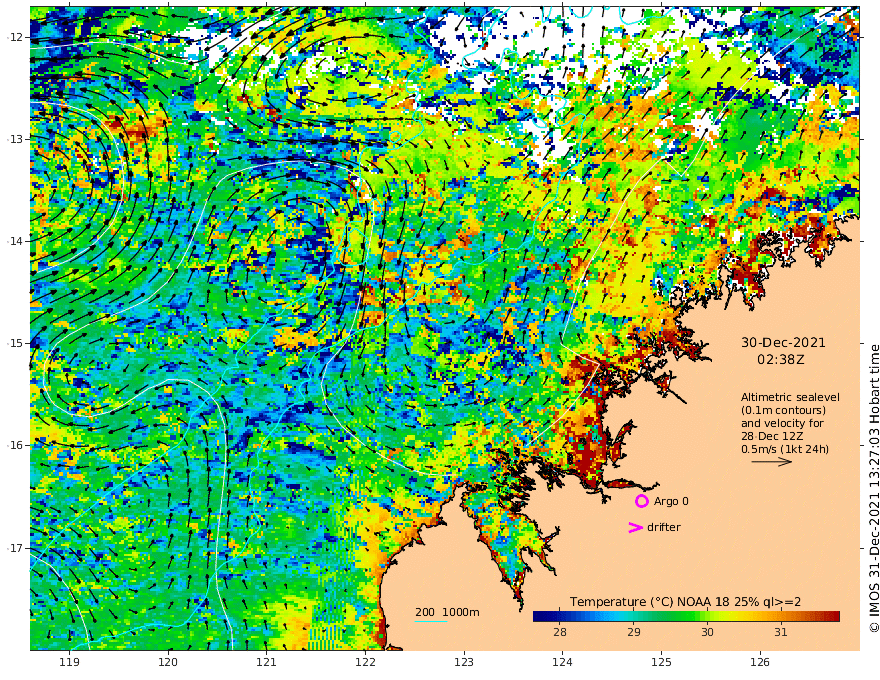Click the 'Argo 0' legend label
The width and height of the screenshot is (880, 680).
671,501
